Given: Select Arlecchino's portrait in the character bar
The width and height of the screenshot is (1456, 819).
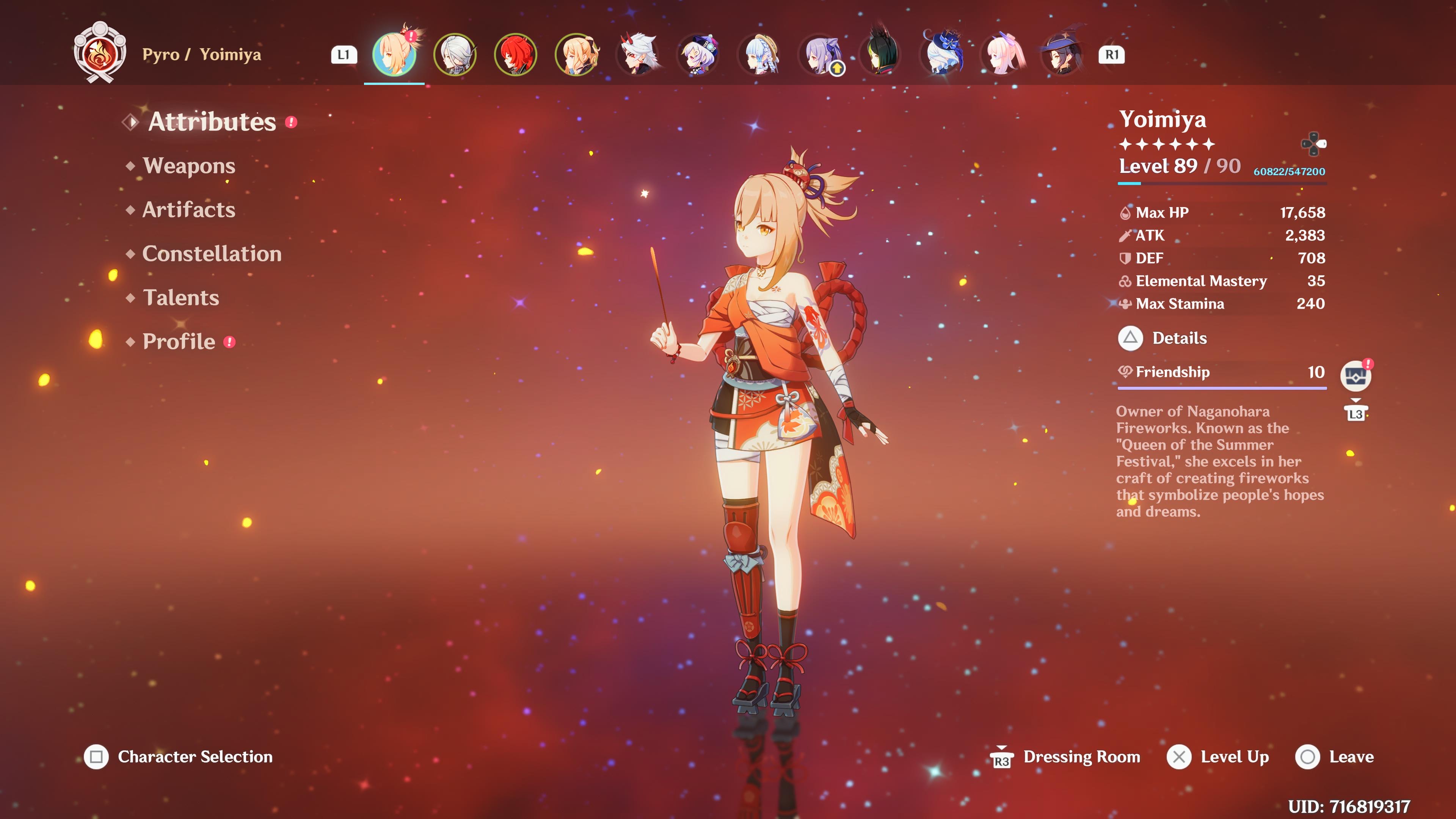Looking at the screenshot, I should point(455,55).
